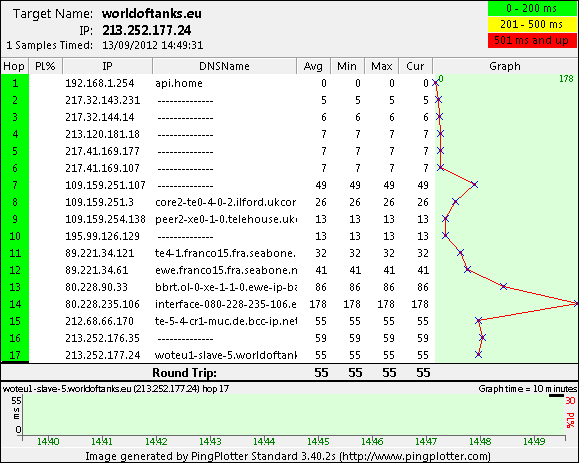Select IP address 109.159.251.107
Screen dimensions: 579x463
(105, 185)
